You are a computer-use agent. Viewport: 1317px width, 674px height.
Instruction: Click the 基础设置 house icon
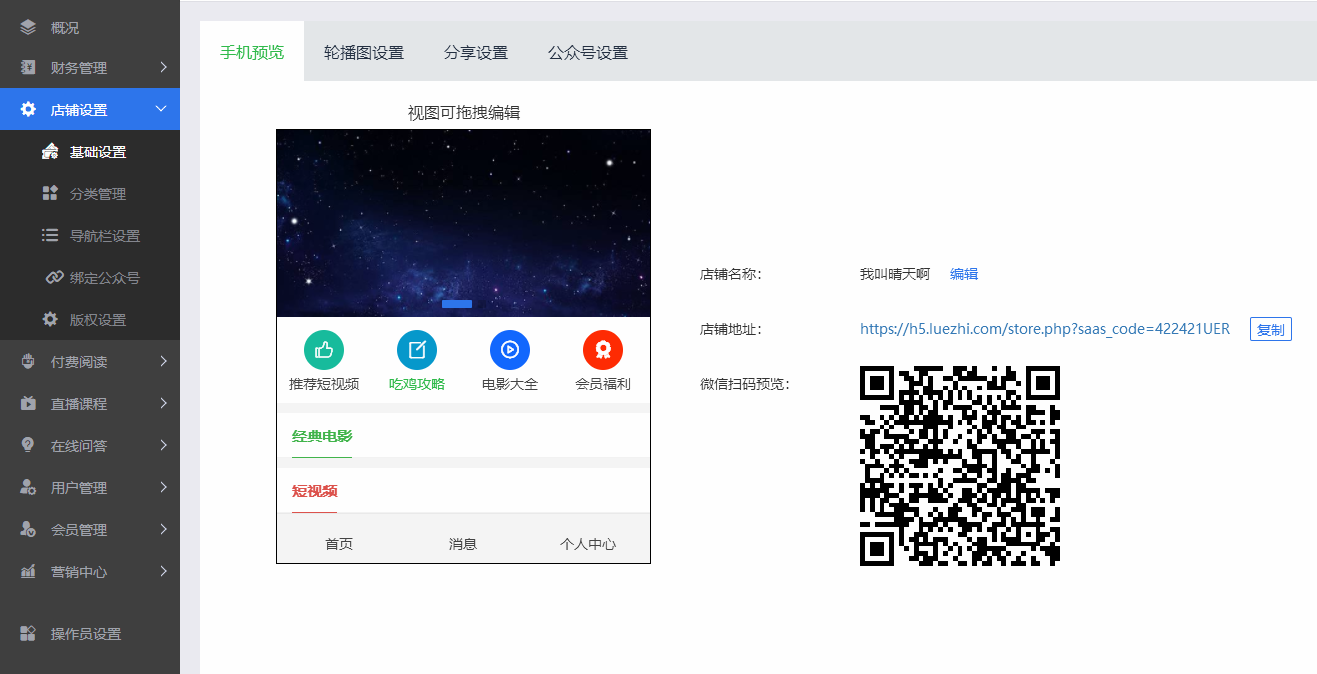(x=50, y=152)
